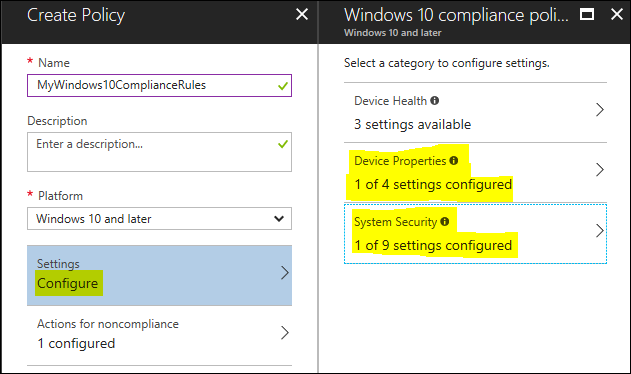Open the Platform dropdown
The image size is (631, 374).
159,219
